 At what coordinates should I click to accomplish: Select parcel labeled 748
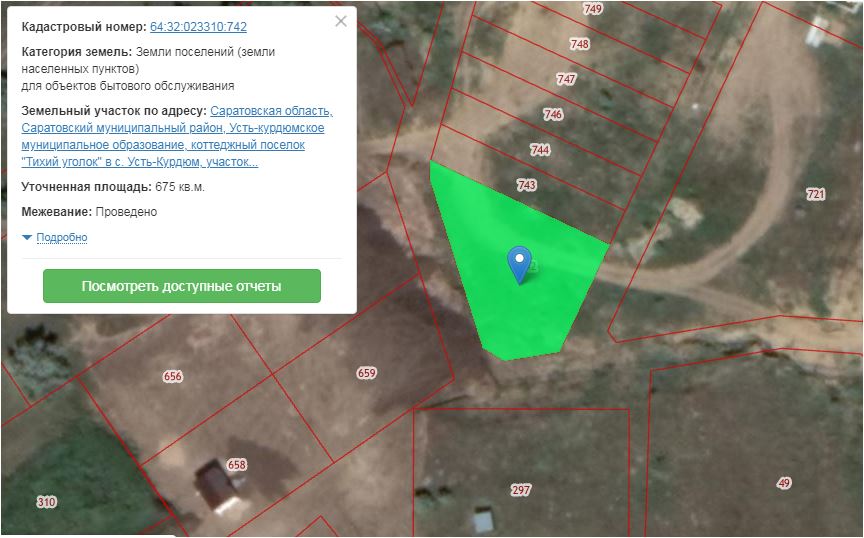(x=579, y=44)
